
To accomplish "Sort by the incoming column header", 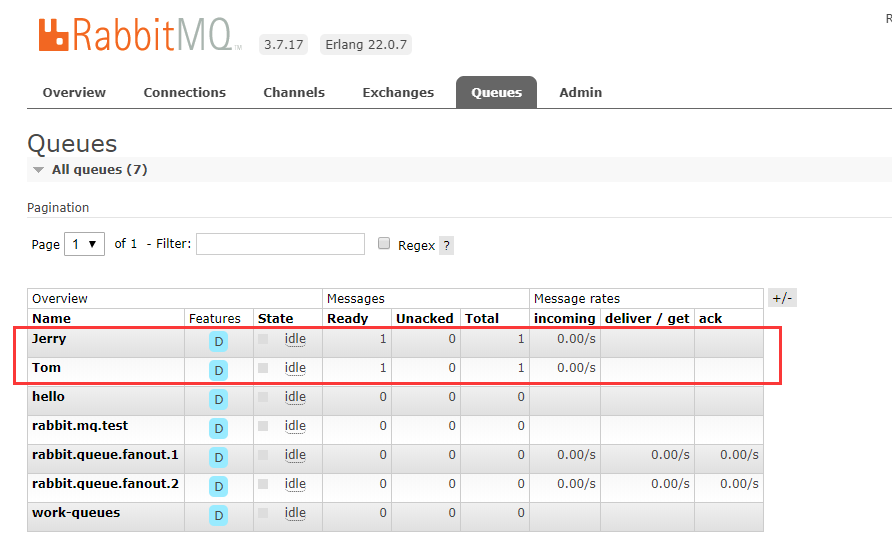I will click(x=564, y=319).
